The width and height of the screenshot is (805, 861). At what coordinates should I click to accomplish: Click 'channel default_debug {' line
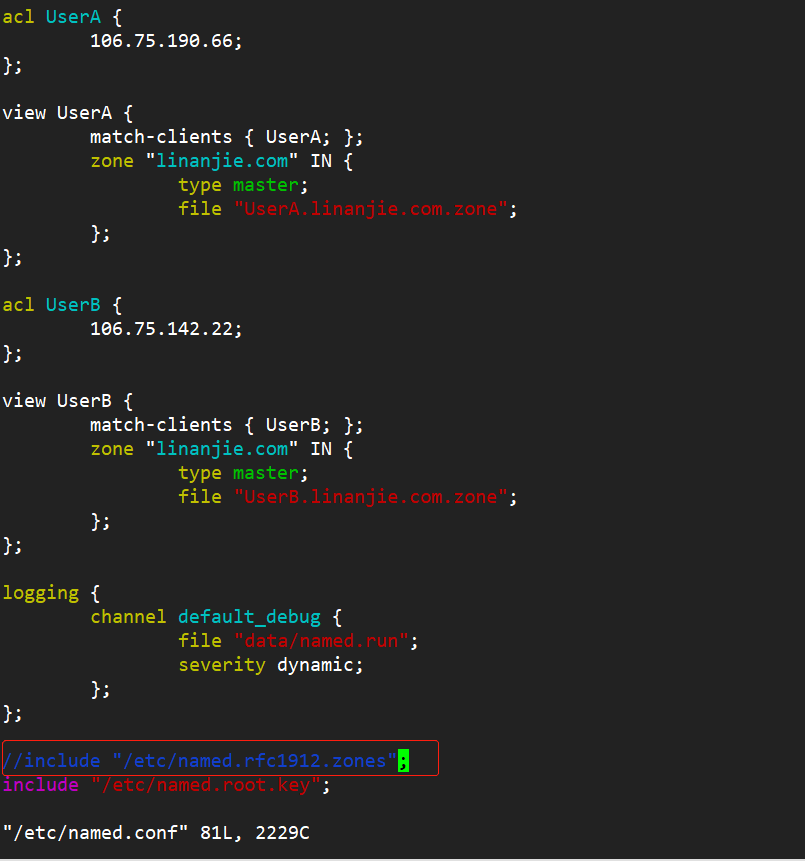(216, 617)
